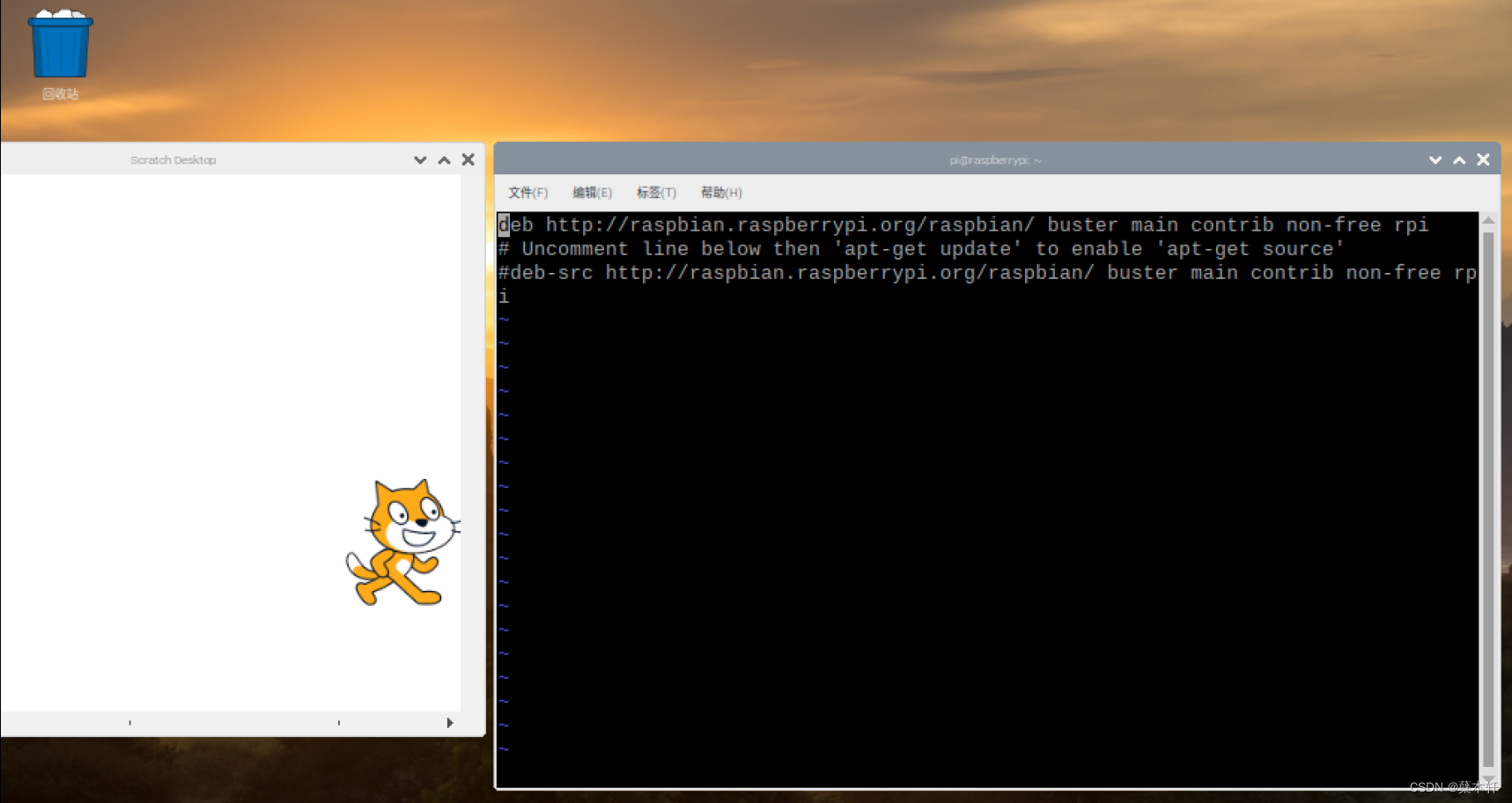Click the terminal scrollbar up-arrow icon

tap(1489, 219)
